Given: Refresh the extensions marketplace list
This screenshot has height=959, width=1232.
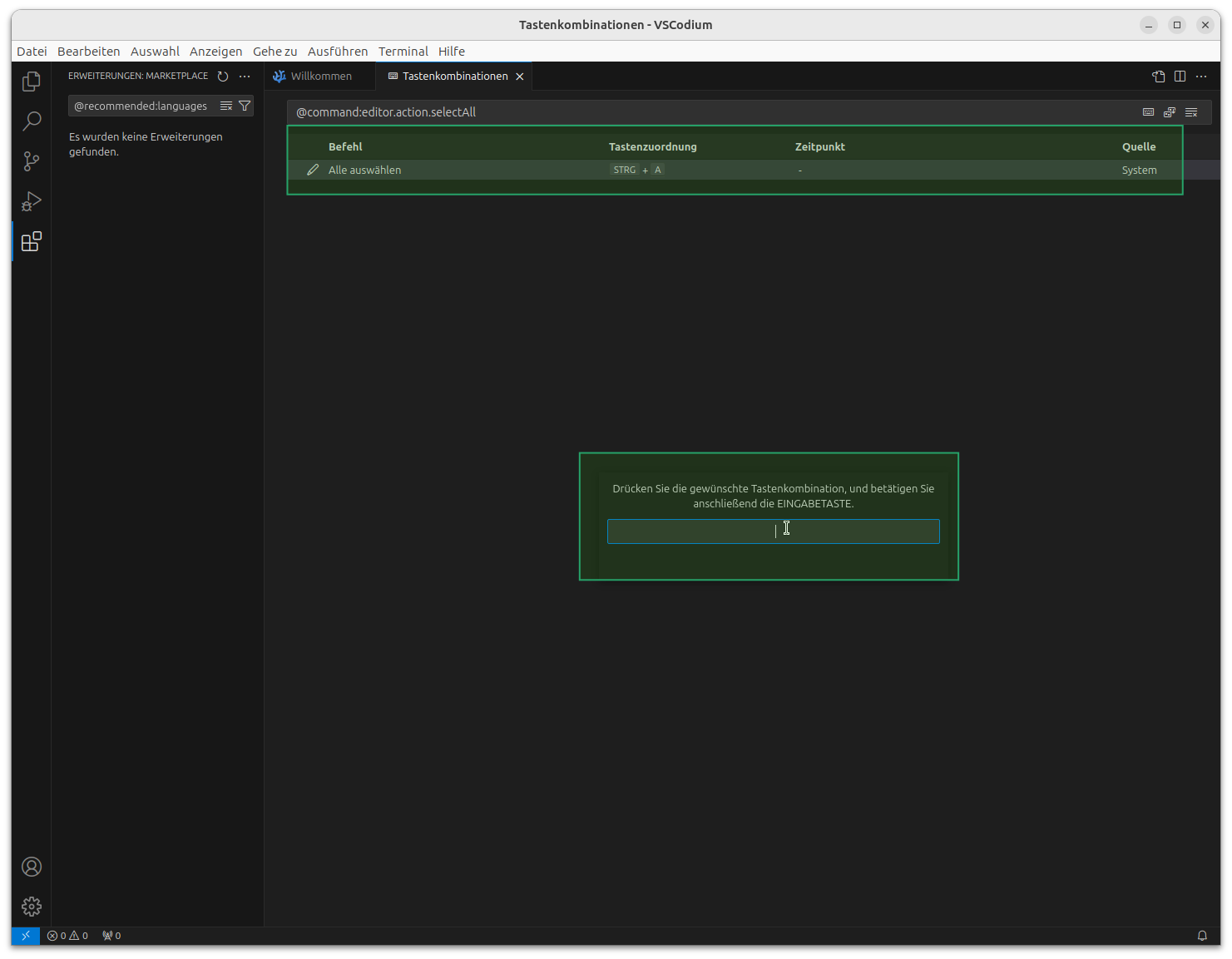Looking at the screenshot, I should point(223,77).
